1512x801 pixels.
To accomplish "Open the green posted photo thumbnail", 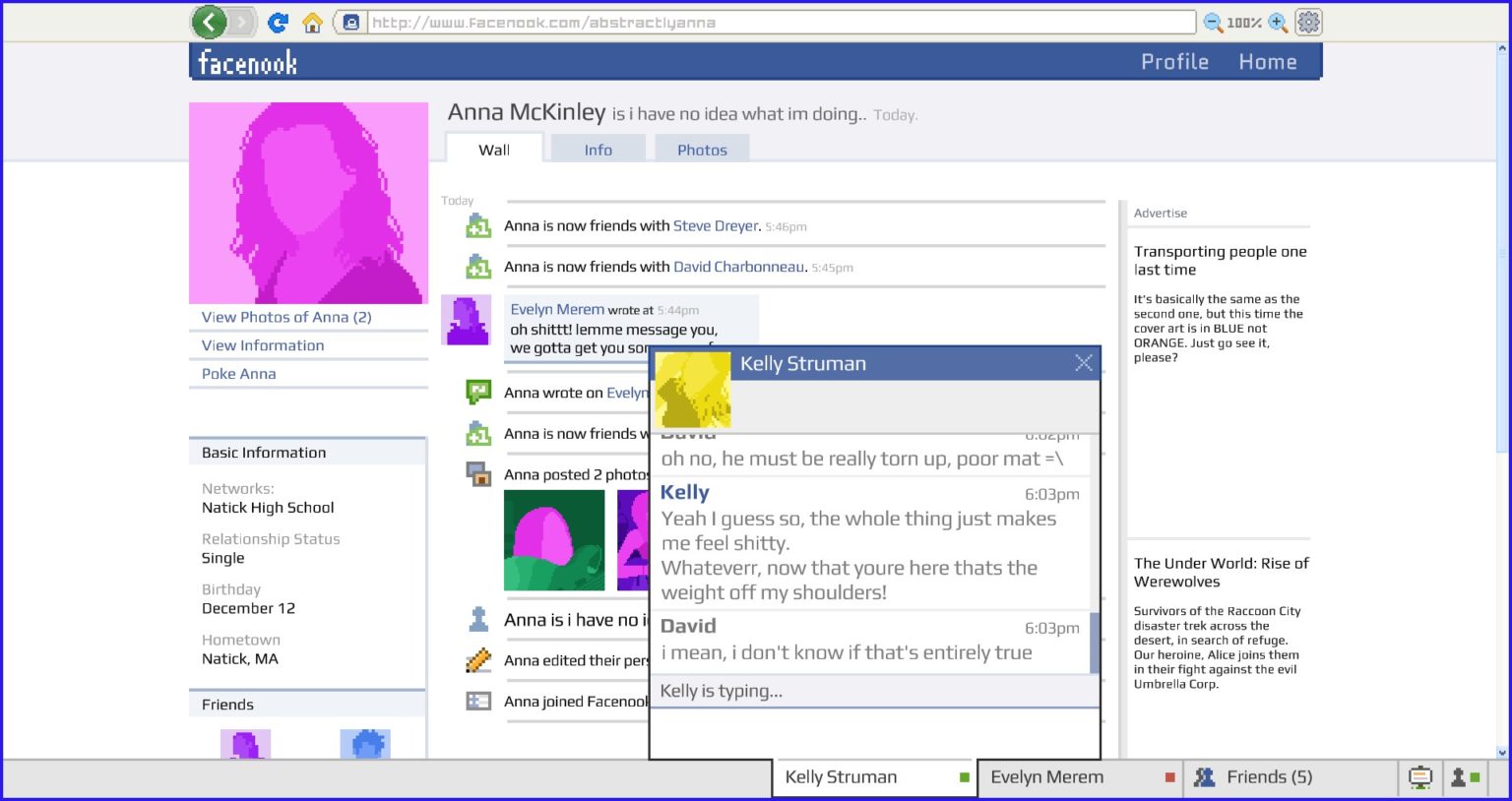I will (x=554, y=540).
